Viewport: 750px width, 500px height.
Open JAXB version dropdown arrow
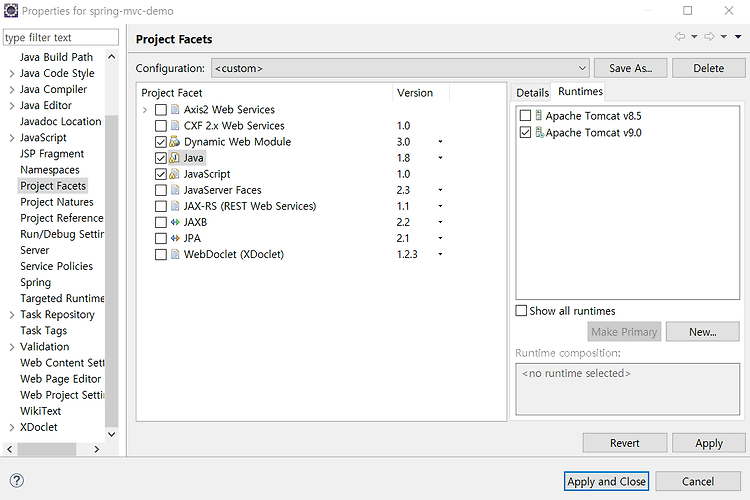point(440,222)
